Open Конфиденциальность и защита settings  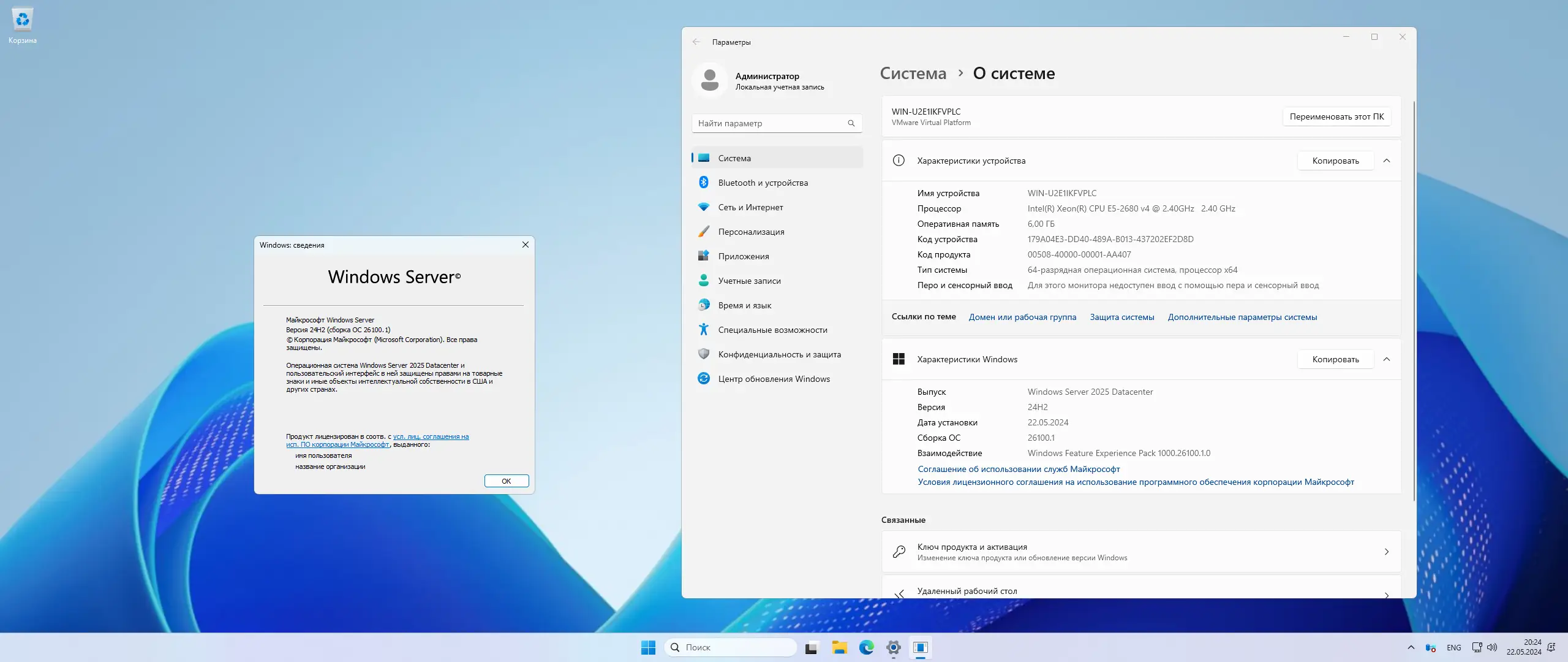779,354
